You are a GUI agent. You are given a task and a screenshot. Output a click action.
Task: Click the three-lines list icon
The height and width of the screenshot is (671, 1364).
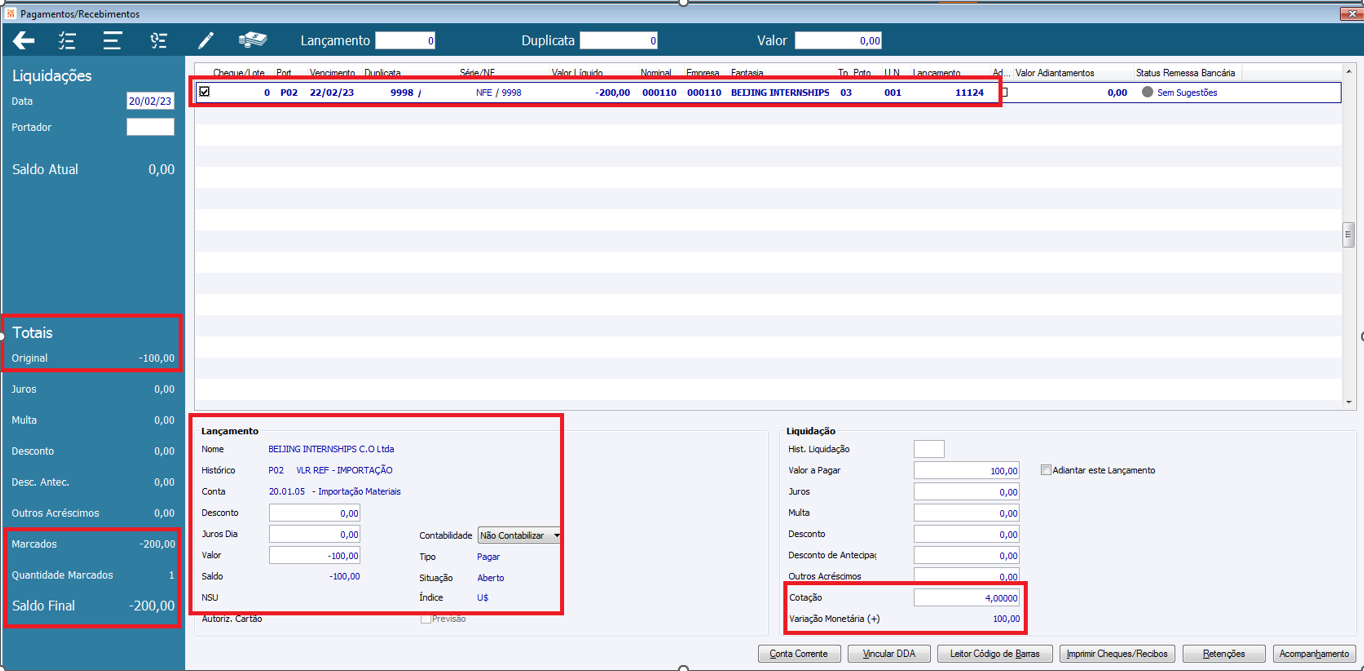112,41
